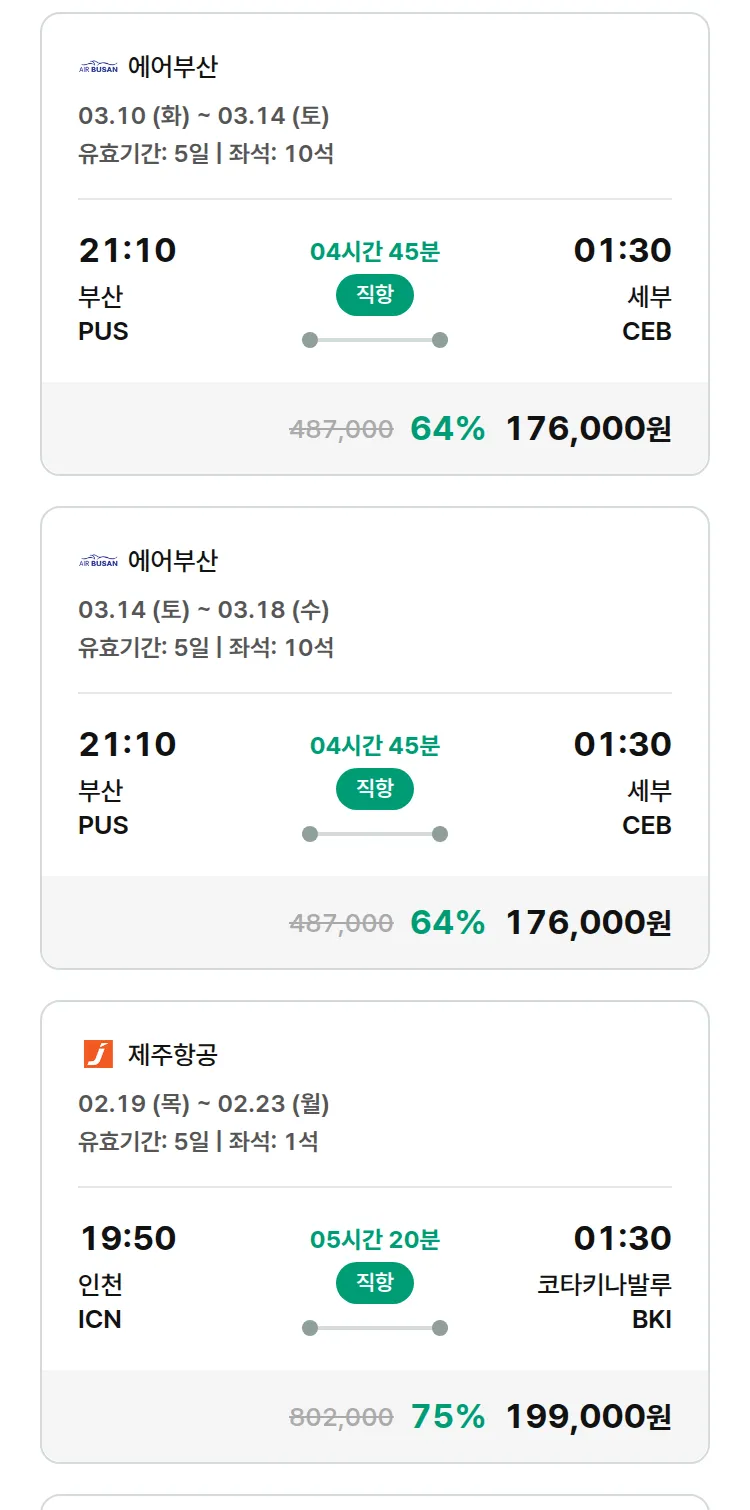Click the orange Jeju Air logo icon
This screenshot has width=750, height=1510.
pos(98,1054)
